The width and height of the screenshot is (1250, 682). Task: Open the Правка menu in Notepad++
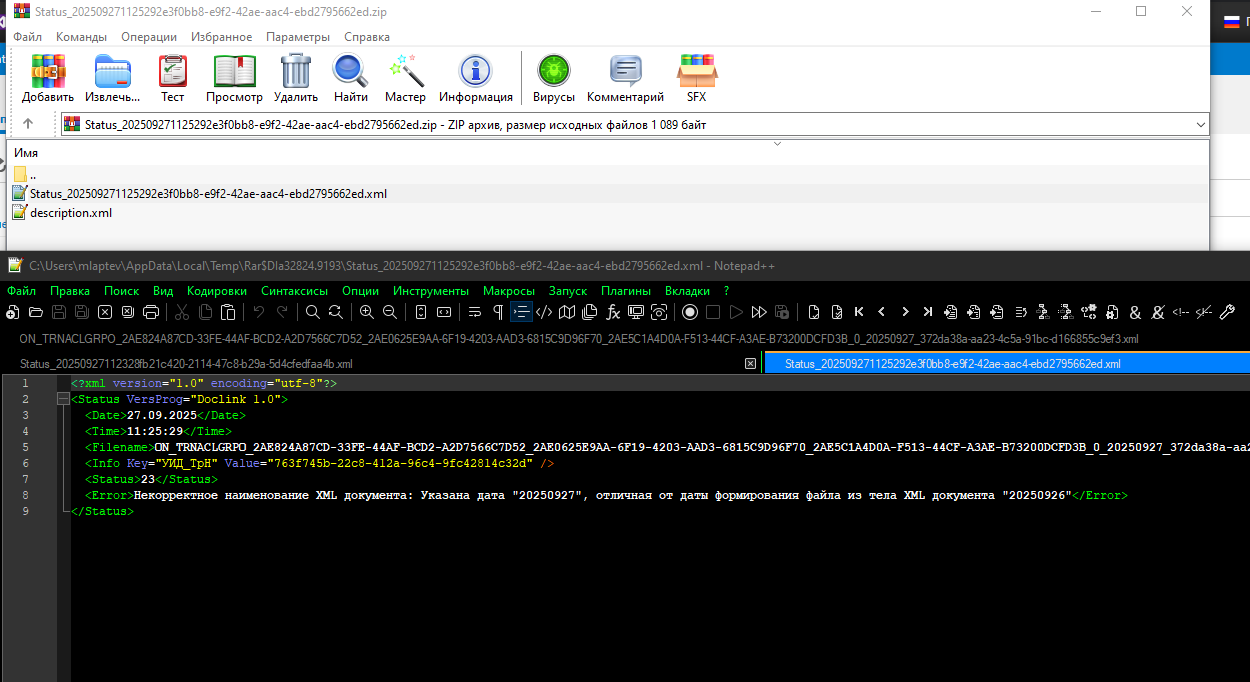[x=70, y=290]
